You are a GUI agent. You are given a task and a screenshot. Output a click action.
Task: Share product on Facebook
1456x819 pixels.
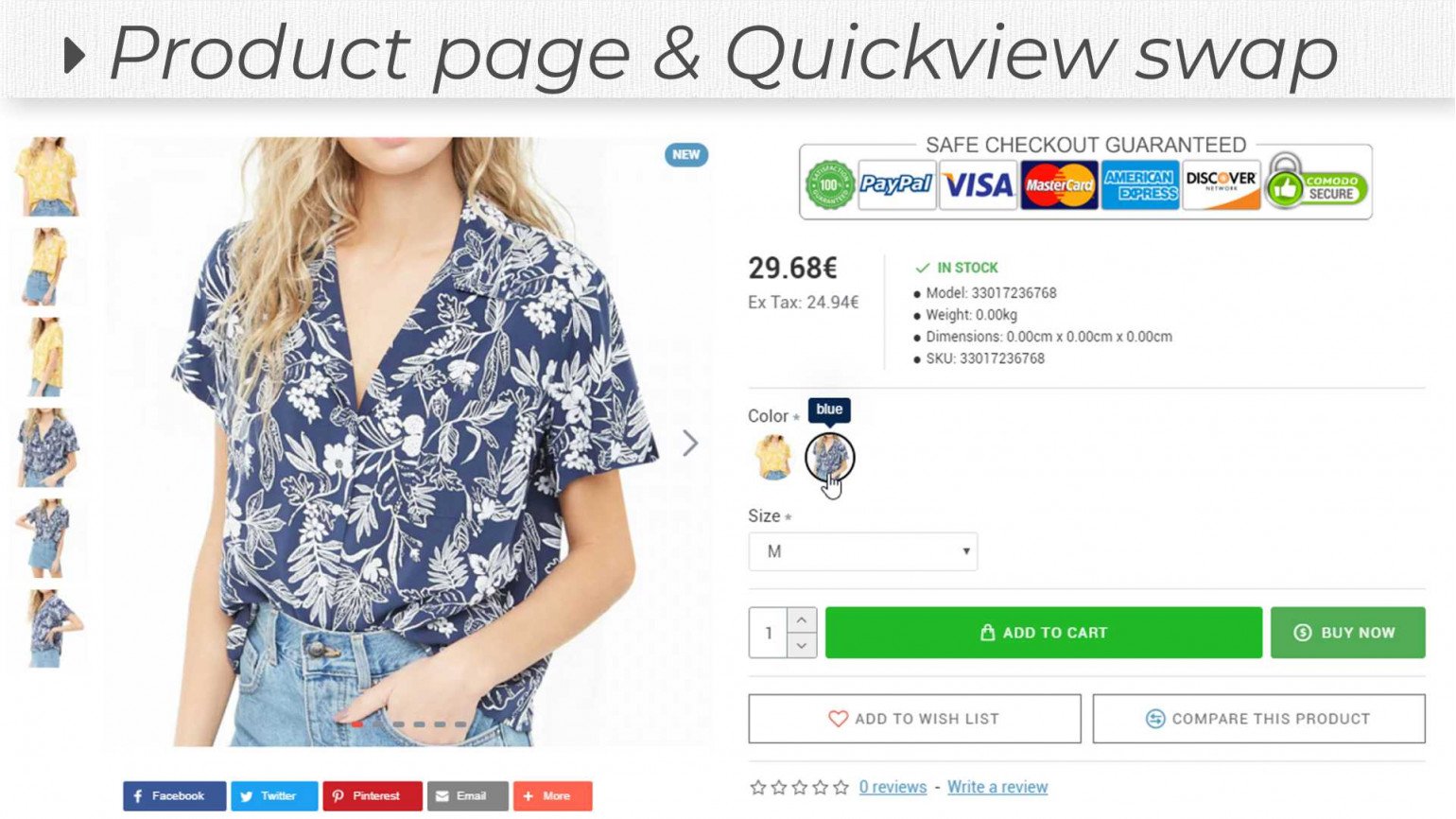click(x=174, y=796)
